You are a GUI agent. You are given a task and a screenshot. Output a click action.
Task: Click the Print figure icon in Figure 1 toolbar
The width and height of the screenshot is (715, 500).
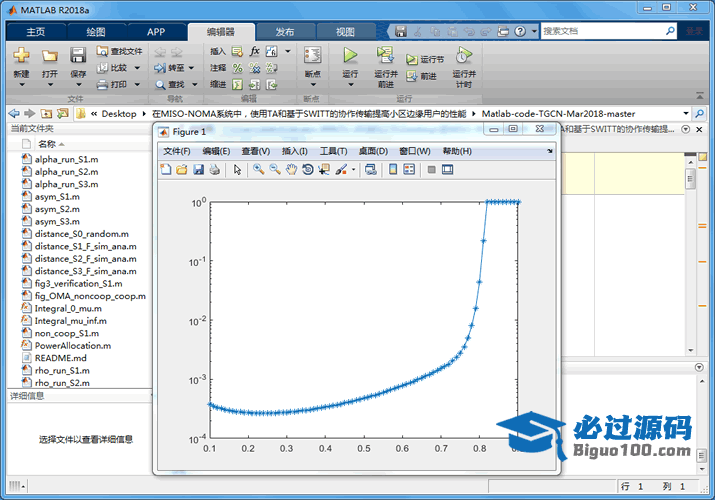point(215,170)
